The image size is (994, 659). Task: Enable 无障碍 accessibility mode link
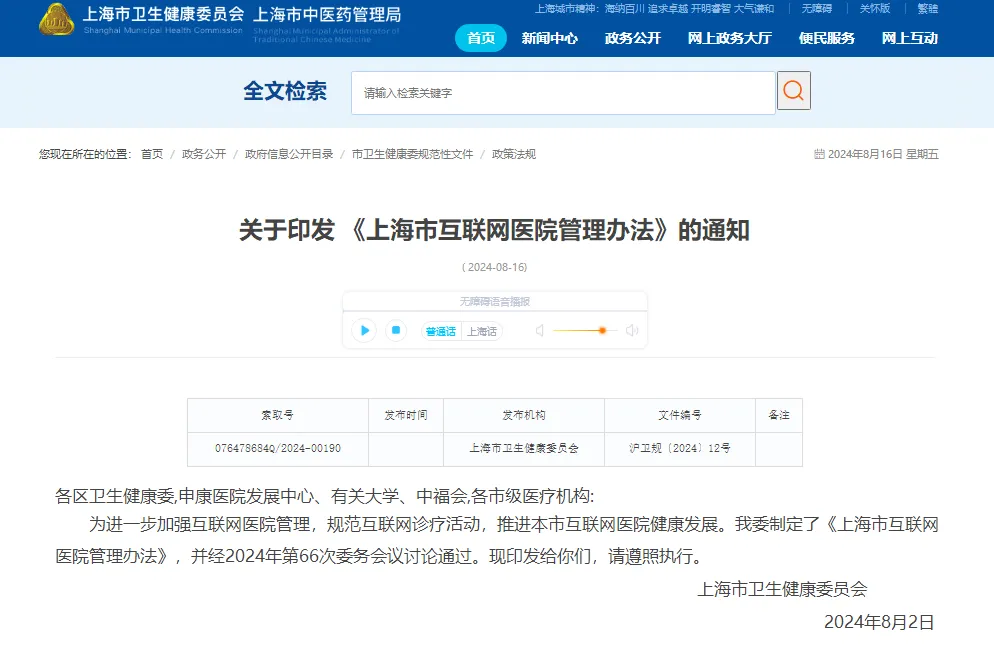coord(818,9)
